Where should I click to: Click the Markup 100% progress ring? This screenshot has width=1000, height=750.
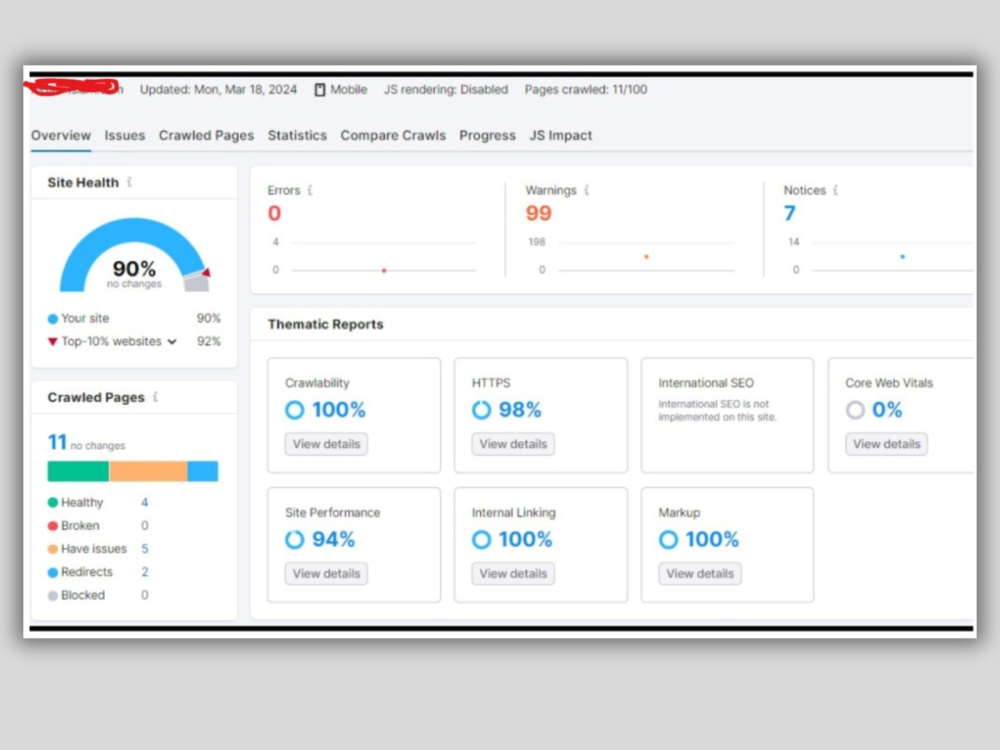coord(668,540)
